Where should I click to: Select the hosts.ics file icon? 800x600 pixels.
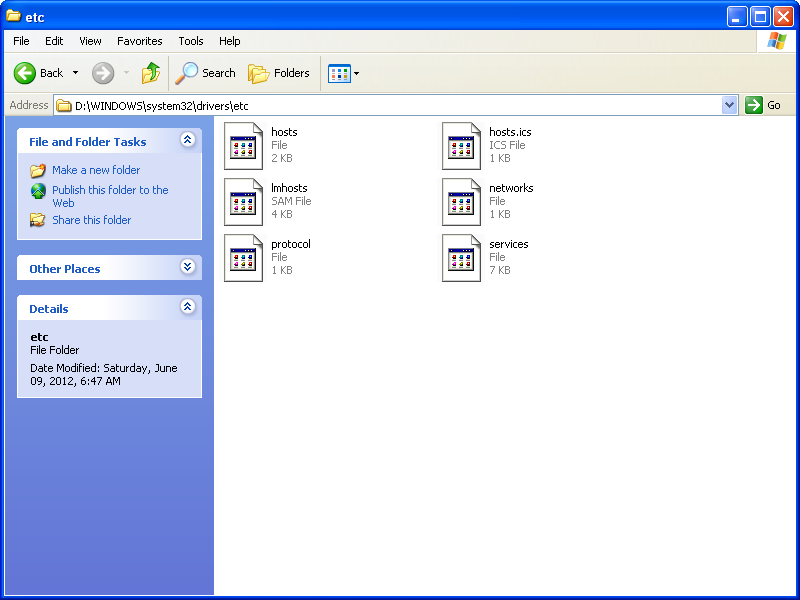(x=461, y=146)
